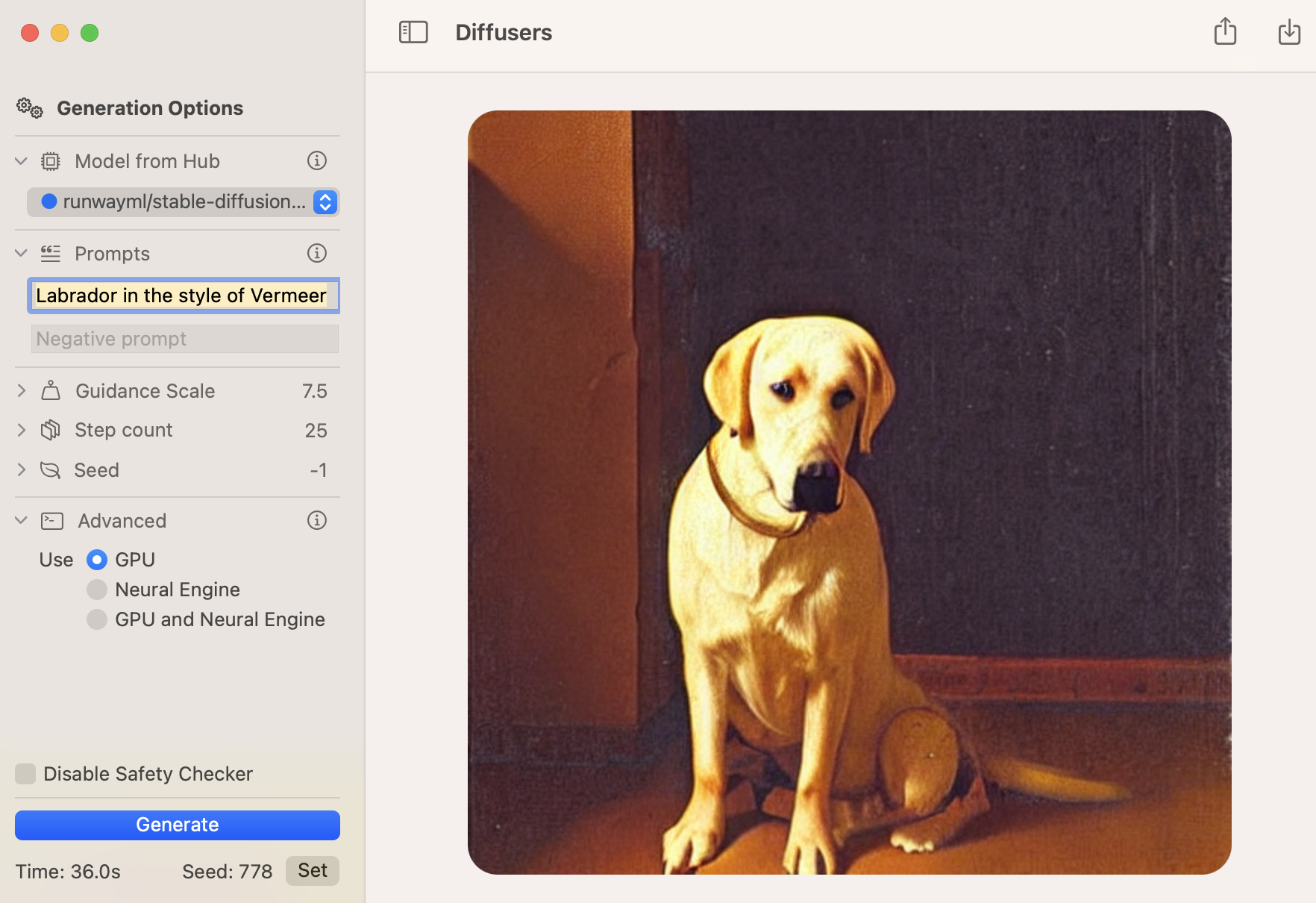Open the Model from Hub info popover
The image size is (1316, 903).
point(316,160)
